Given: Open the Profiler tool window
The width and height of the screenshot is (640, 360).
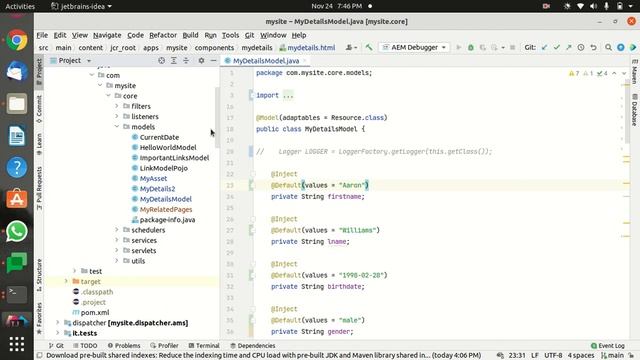Looking at the screenshot, I should [164, 345].
